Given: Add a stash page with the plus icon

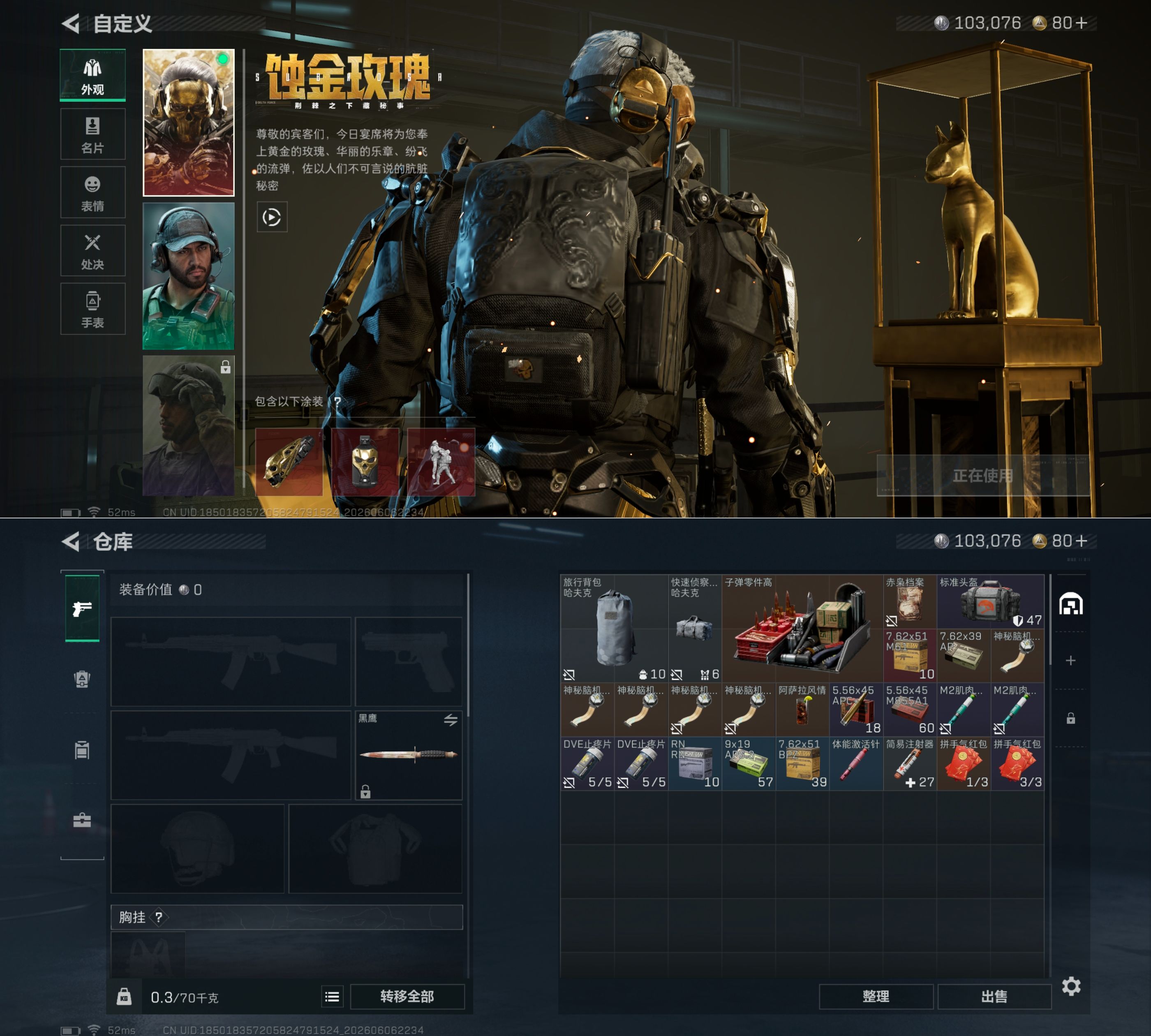Looking at the screenshot, I should pyautogui.click(x=1071, y=660).
